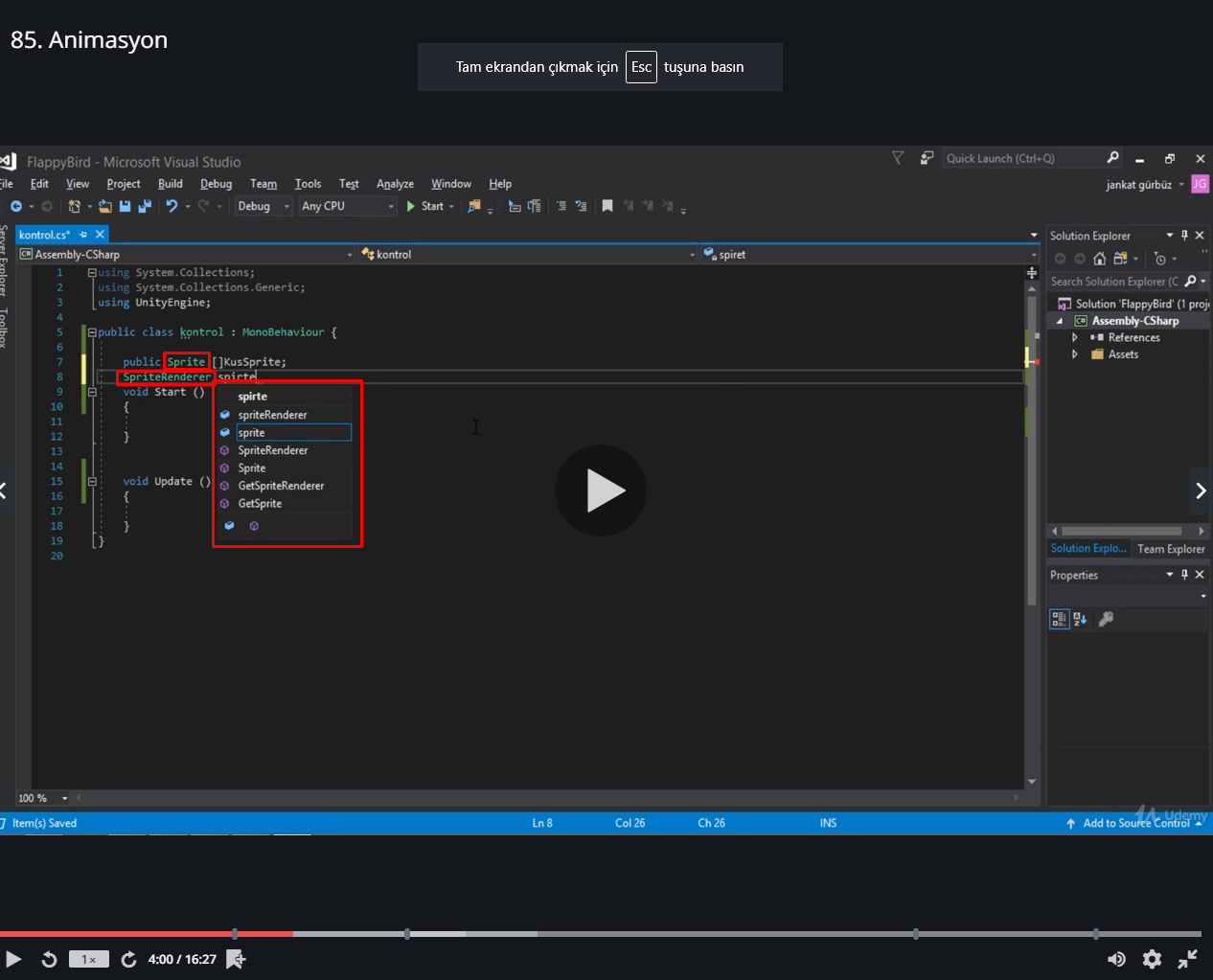Click the comment selection toolbar icon
Image resolution: width=1213 pixels, height=980 pixels.
point(561,206)
